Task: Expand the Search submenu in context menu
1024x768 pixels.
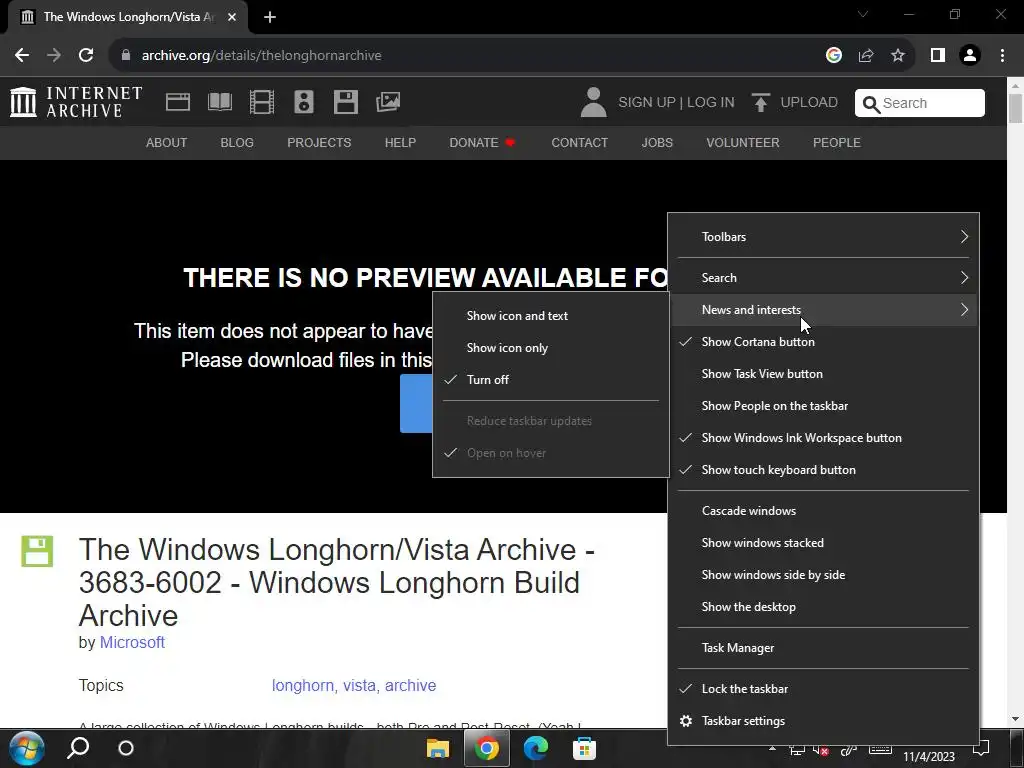Action: (x=823, y=278)
